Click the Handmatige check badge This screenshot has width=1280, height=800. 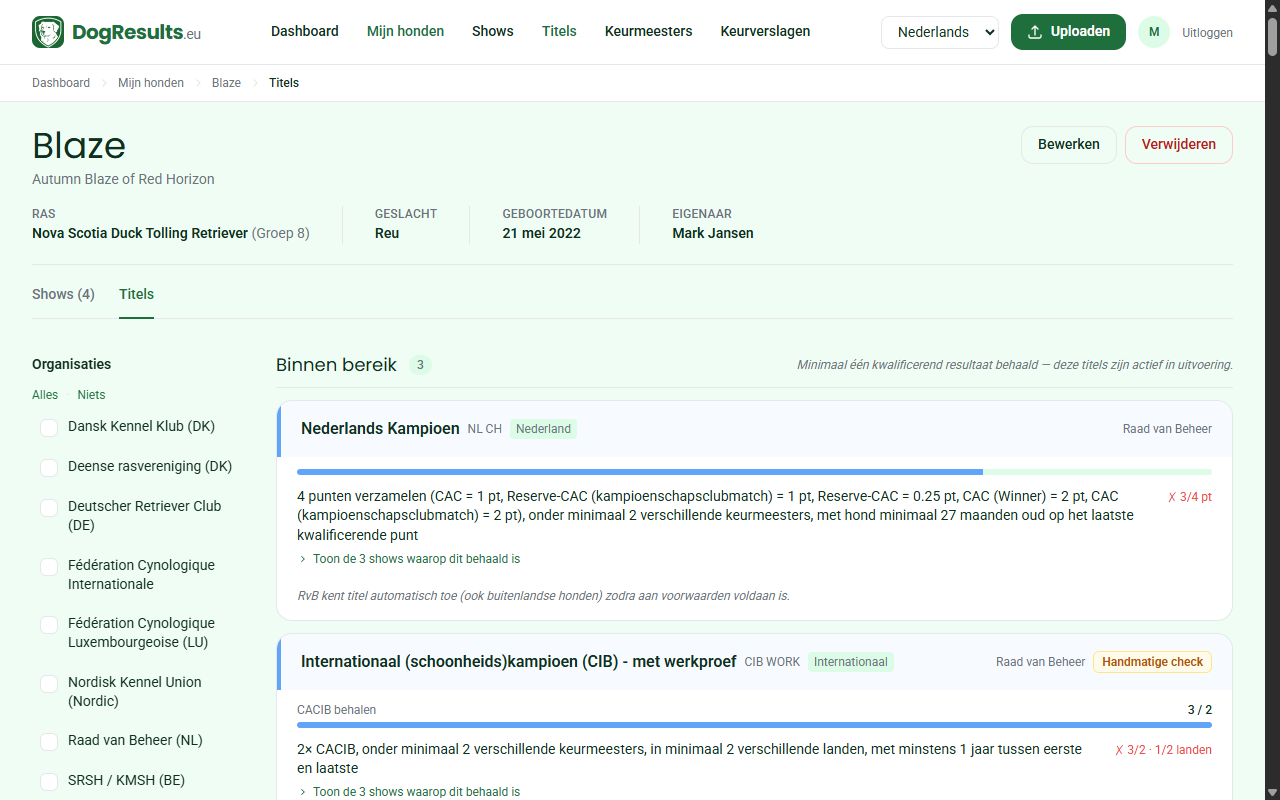[x=1152, y=662]
